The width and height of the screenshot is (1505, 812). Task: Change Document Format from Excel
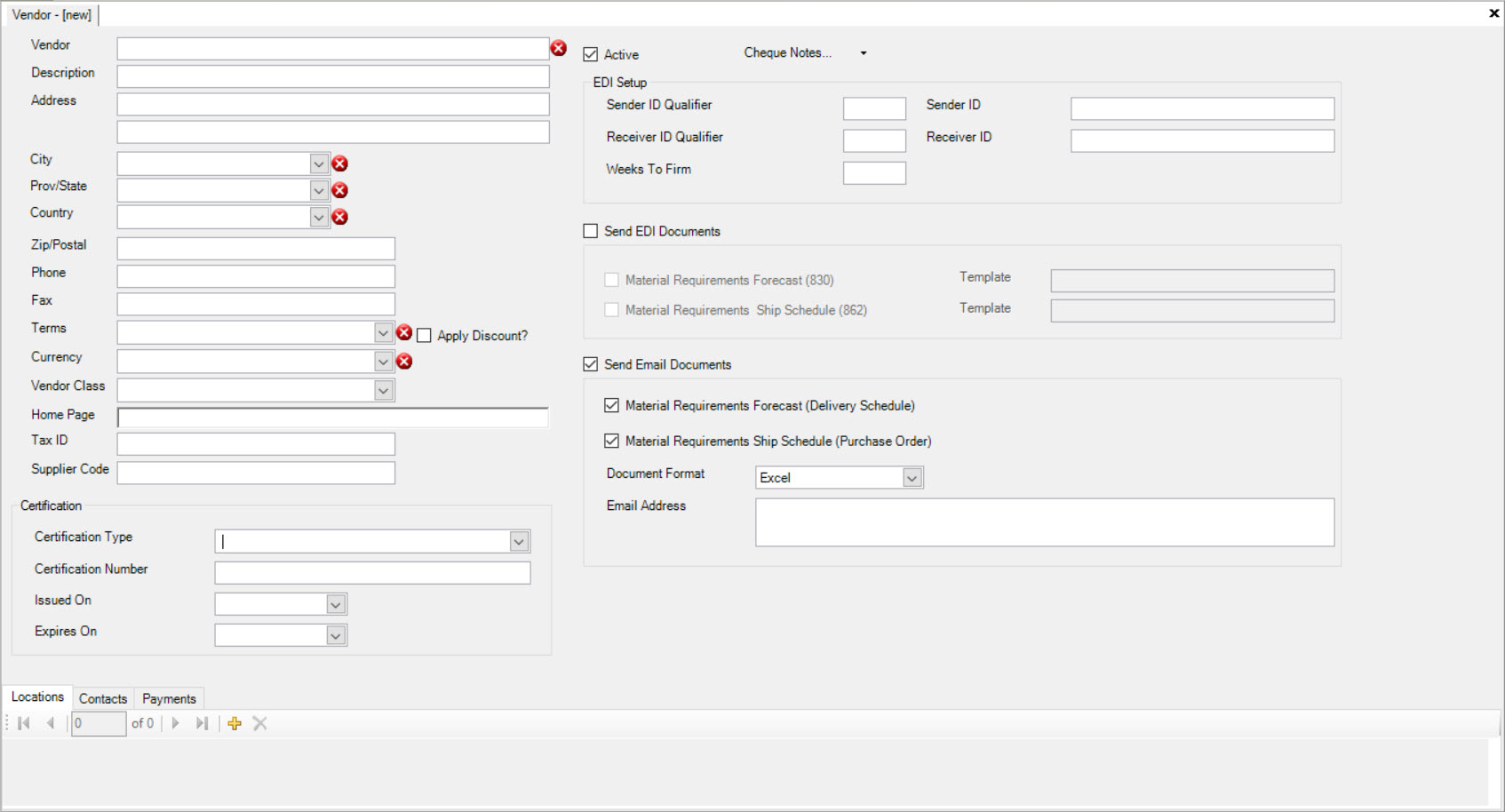tap(912, 478)
